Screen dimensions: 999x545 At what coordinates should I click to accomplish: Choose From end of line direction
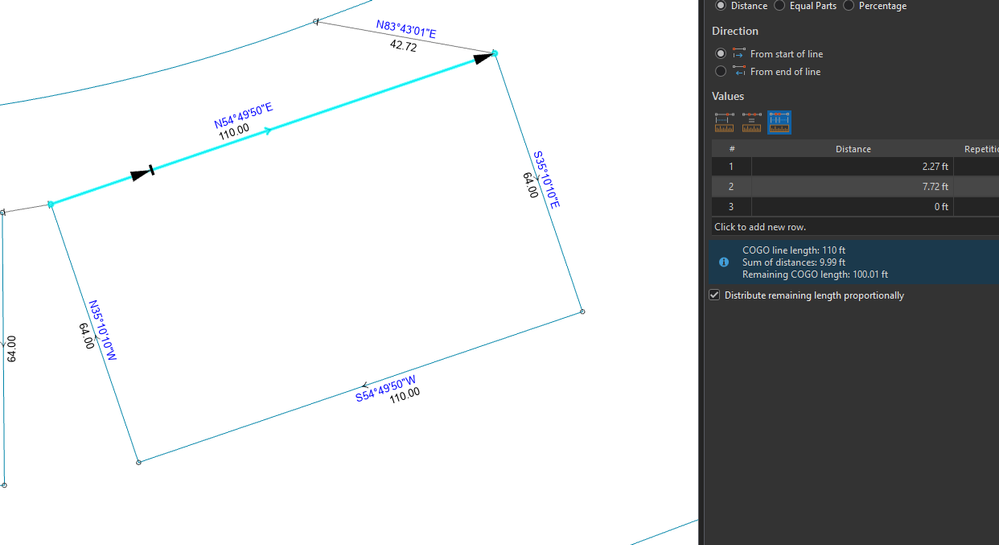(721, 71)
